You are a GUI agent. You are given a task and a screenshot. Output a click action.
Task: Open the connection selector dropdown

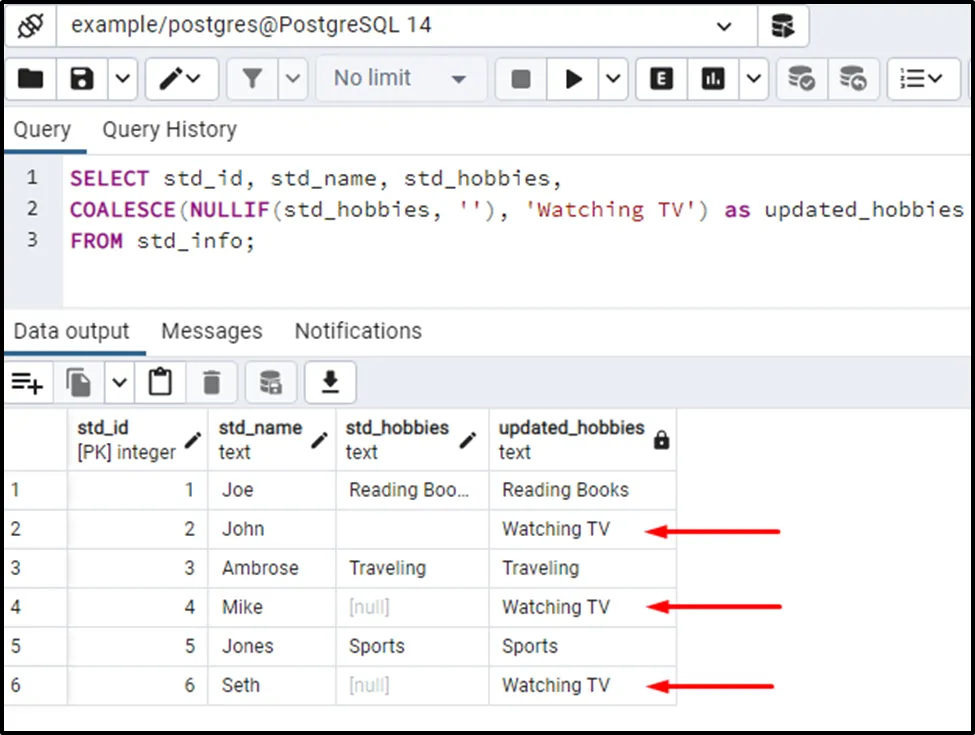tap(725, 27)
